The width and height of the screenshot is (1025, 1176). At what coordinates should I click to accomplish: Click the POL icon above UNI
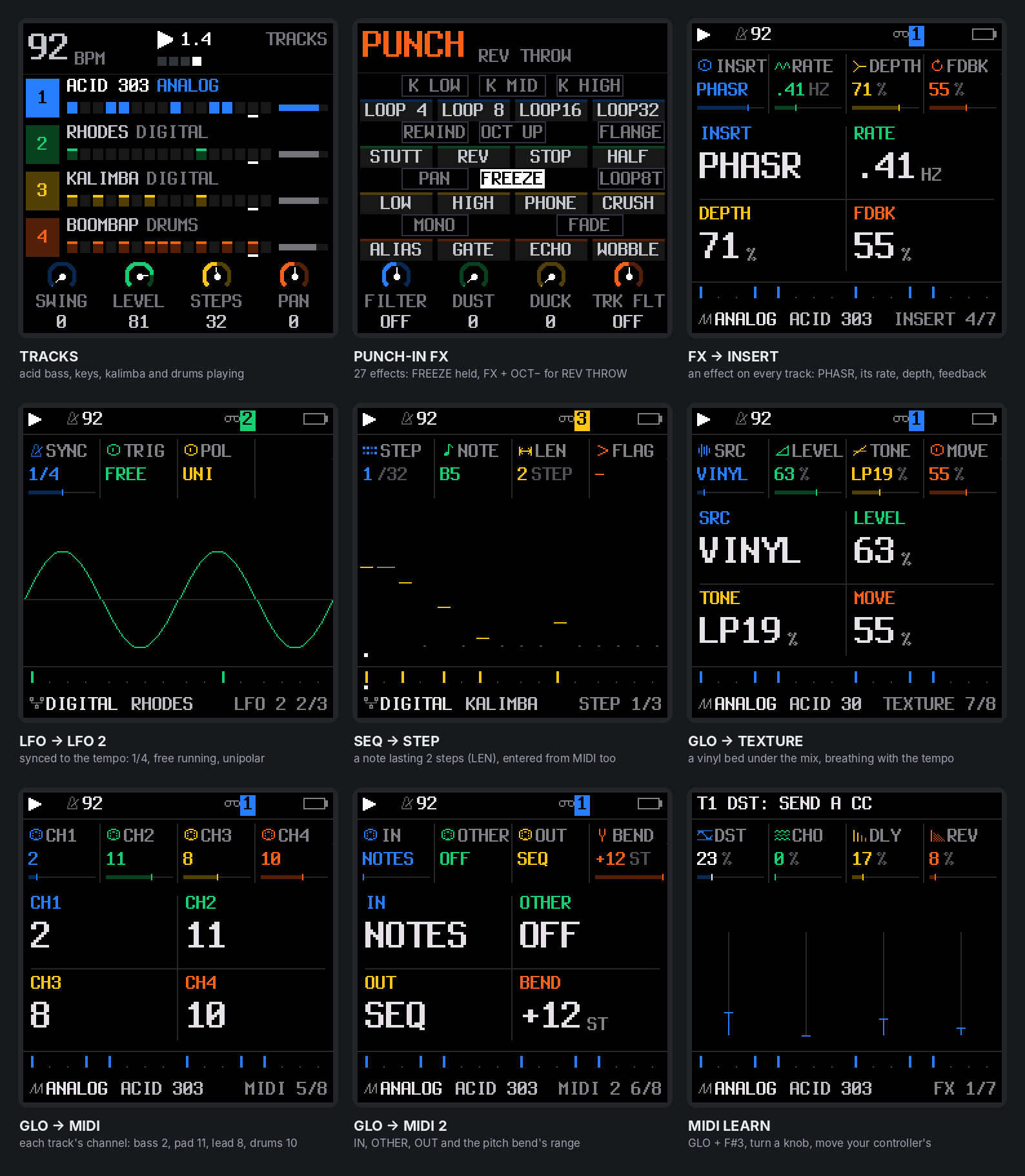(191, 450)
